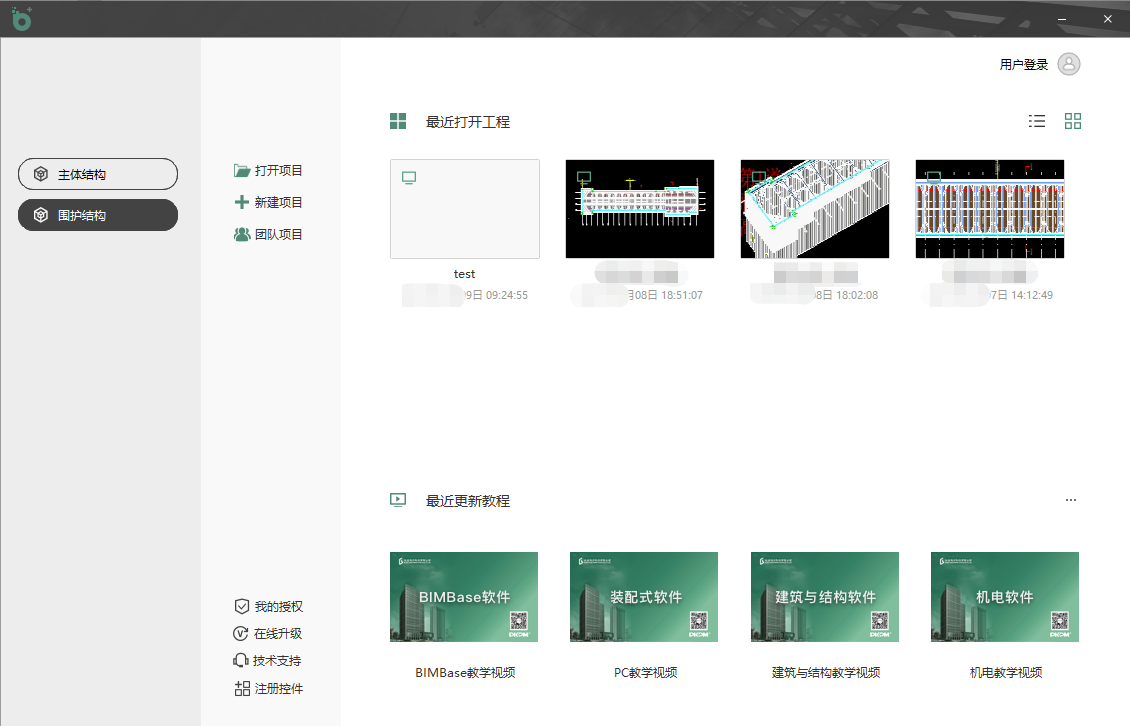Click the user avatar login icon

pos(1069,64)
